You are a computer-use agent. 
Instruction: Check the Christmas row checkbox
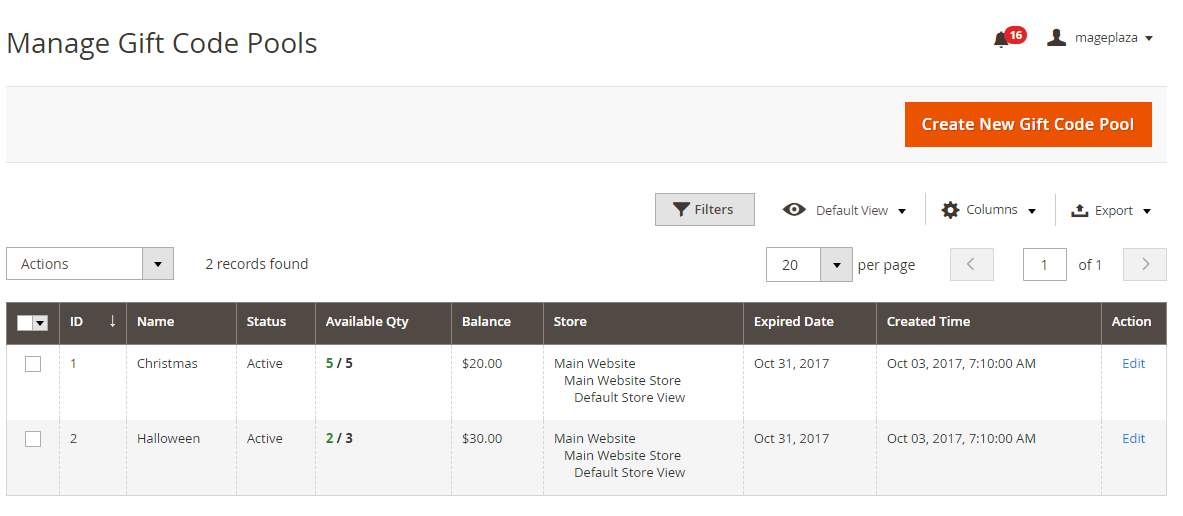[33, 364]
